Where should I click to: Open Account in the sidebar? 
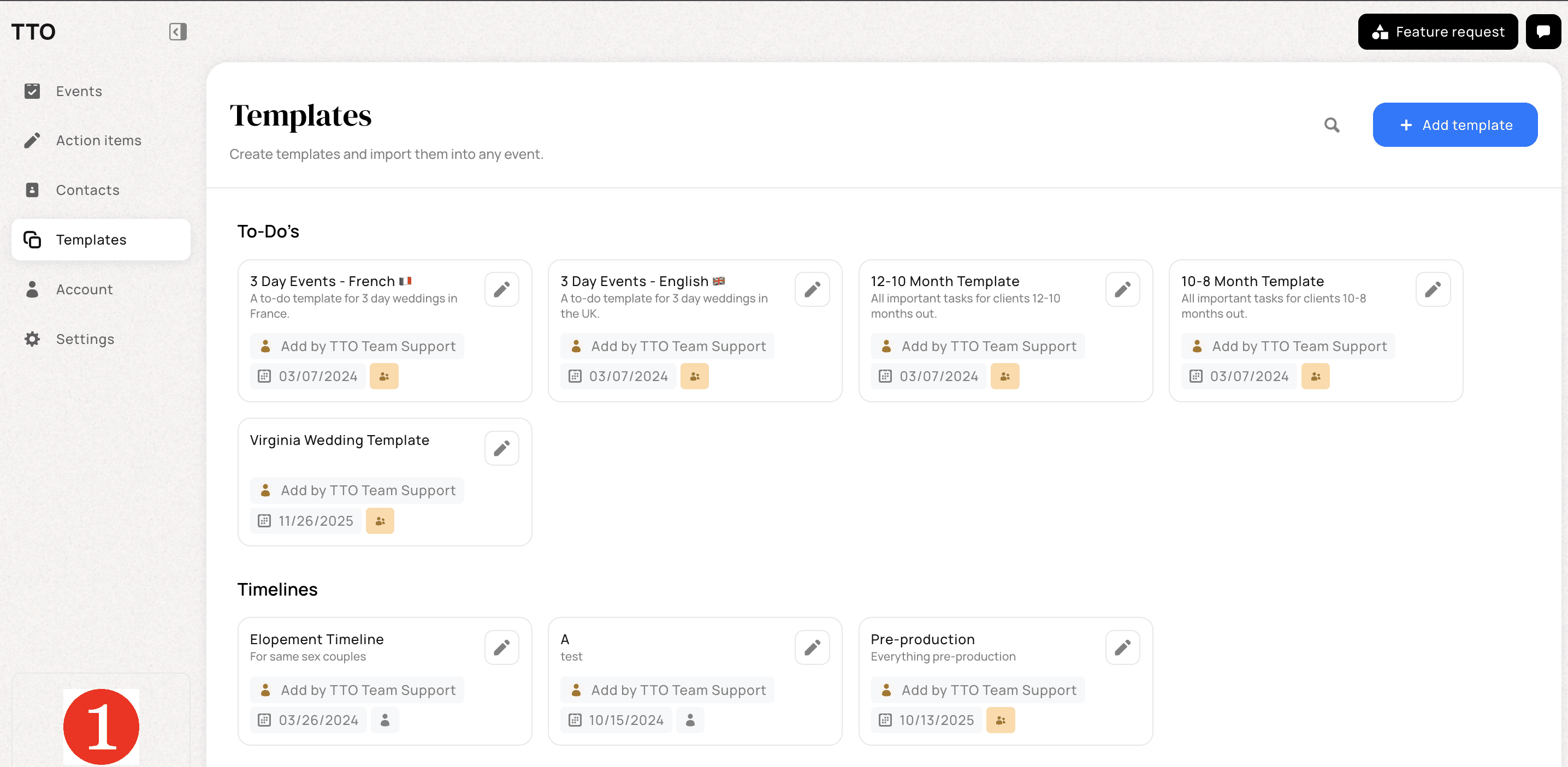[101, 289]
